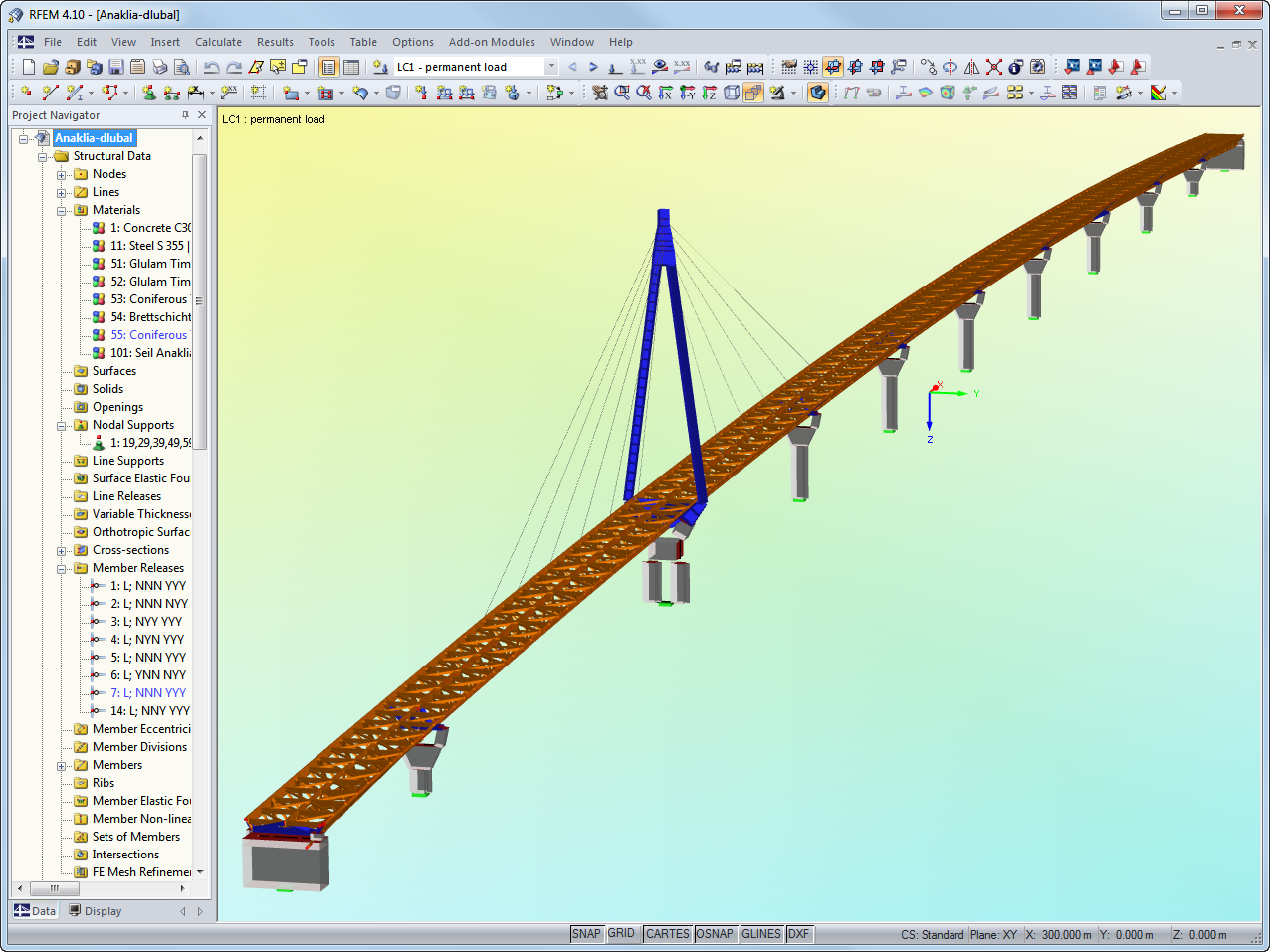Select the zoom view magnifier tool
This screenshot has width=1270, height=952.
pyautogui.click(x=621, y=93)
